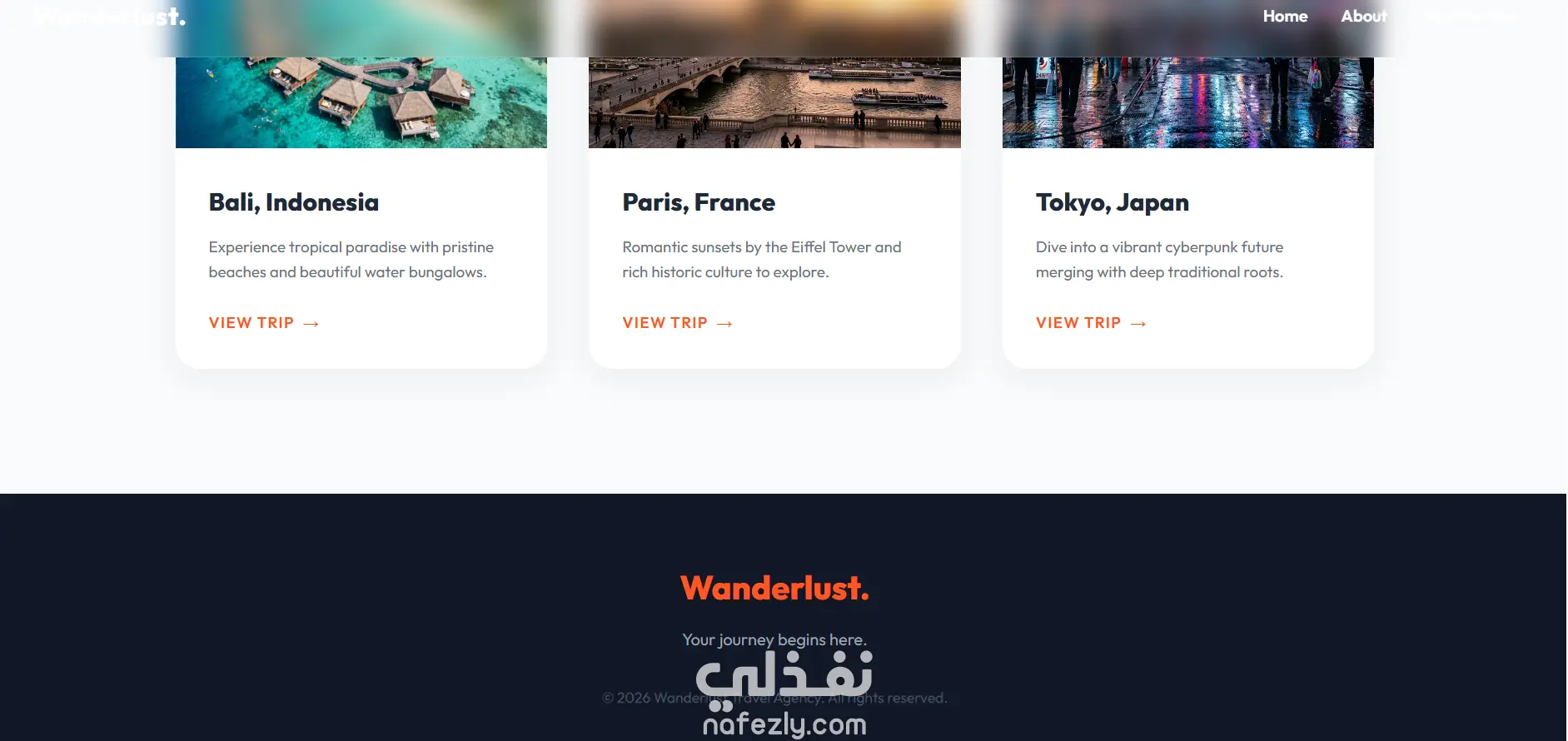Image resolution: width=1568 pixels, height=741 pixels.
Task: Go to the About navigation item
Action: 1363,16
